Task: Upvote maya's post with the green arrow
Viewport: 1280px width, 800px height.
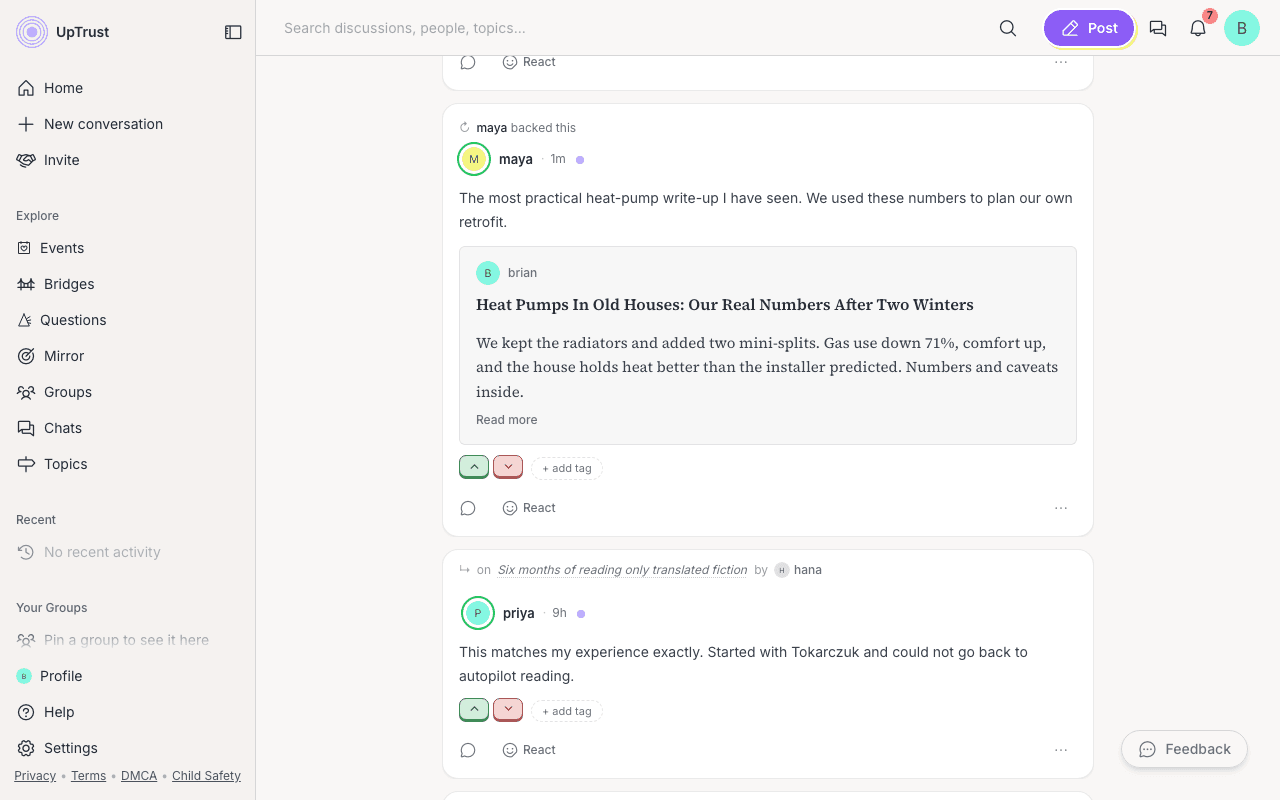Action: [474, 467]
